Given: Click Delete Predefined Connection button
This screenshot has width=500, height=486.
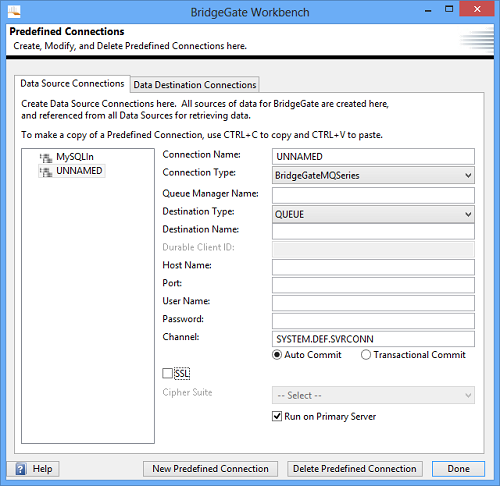Looking at the screenshot, I should click(355, 469).
